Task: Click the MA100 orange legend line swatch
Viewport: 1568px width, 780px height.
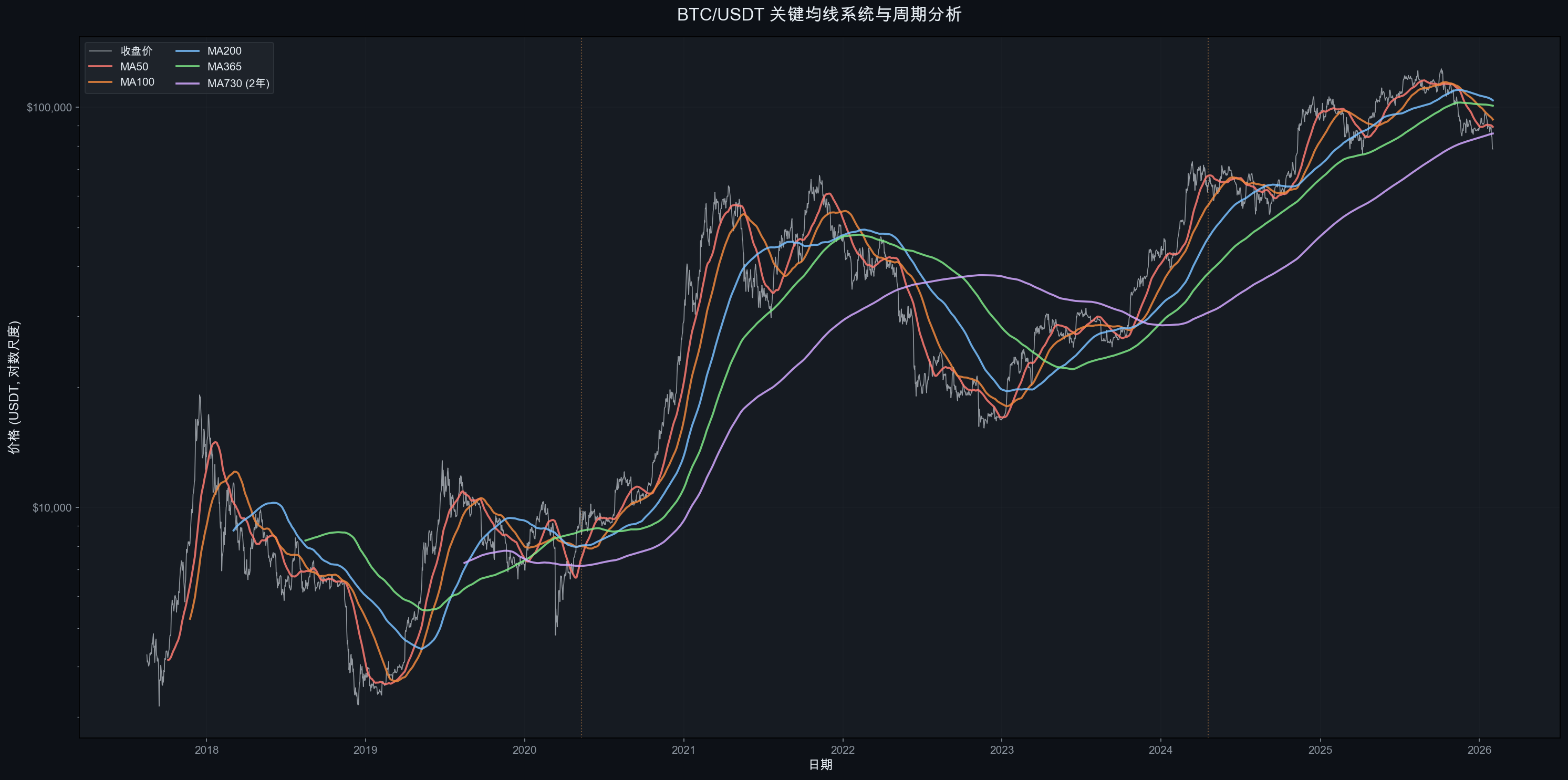Action: click(100, 82)
